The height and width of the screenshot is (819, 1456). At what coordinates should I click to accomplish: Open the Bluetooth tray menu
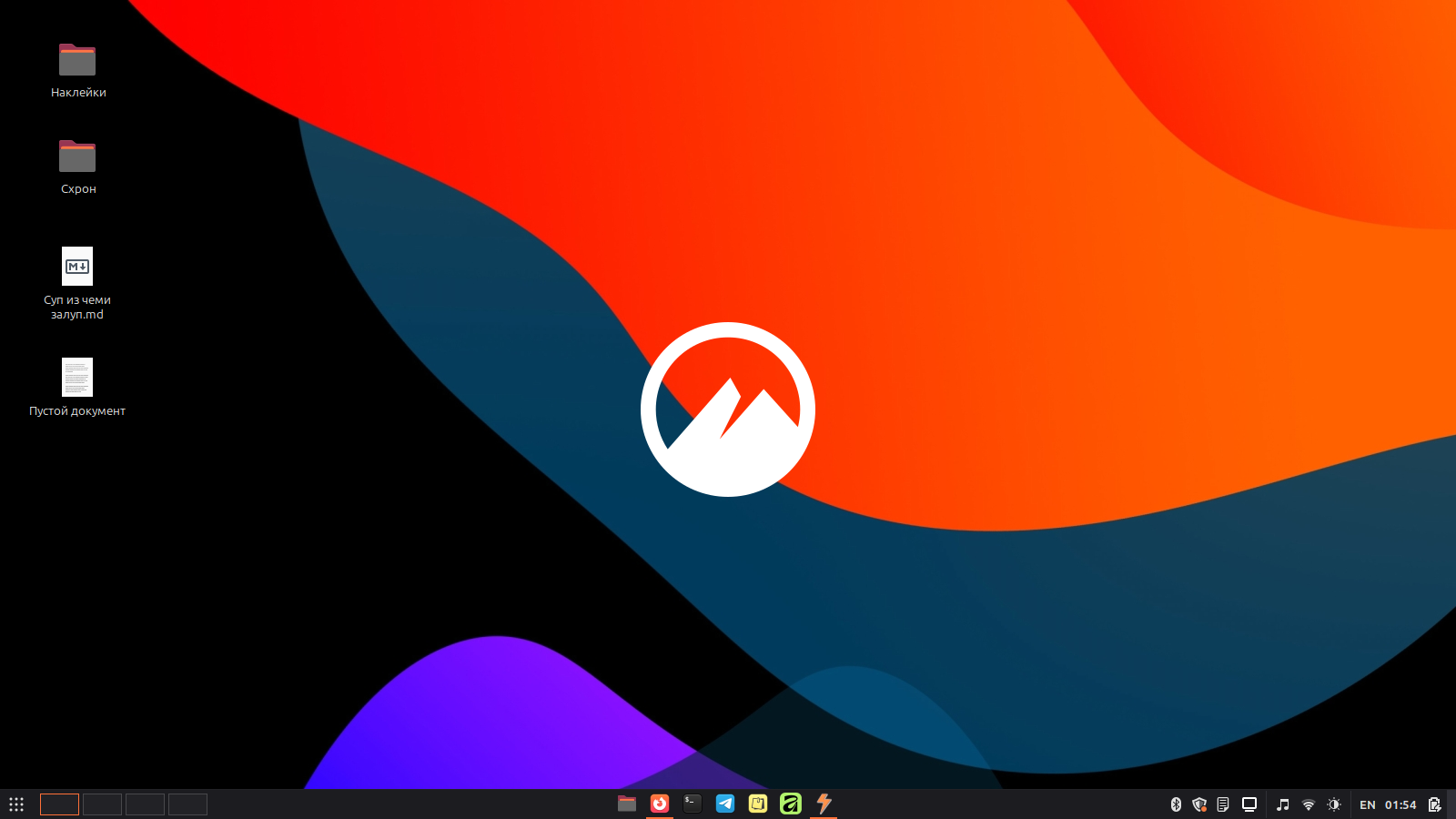[x=1176, y=804]
